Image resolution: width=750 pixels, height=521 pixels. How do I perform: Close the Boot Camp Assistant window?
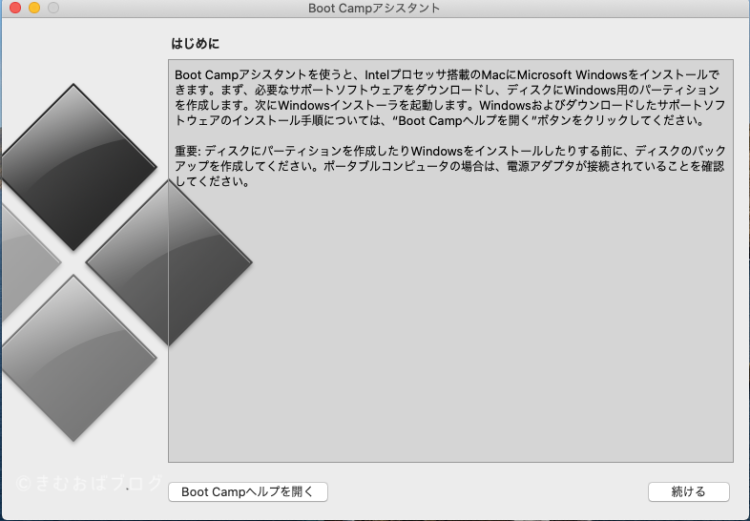click(15, 8)
